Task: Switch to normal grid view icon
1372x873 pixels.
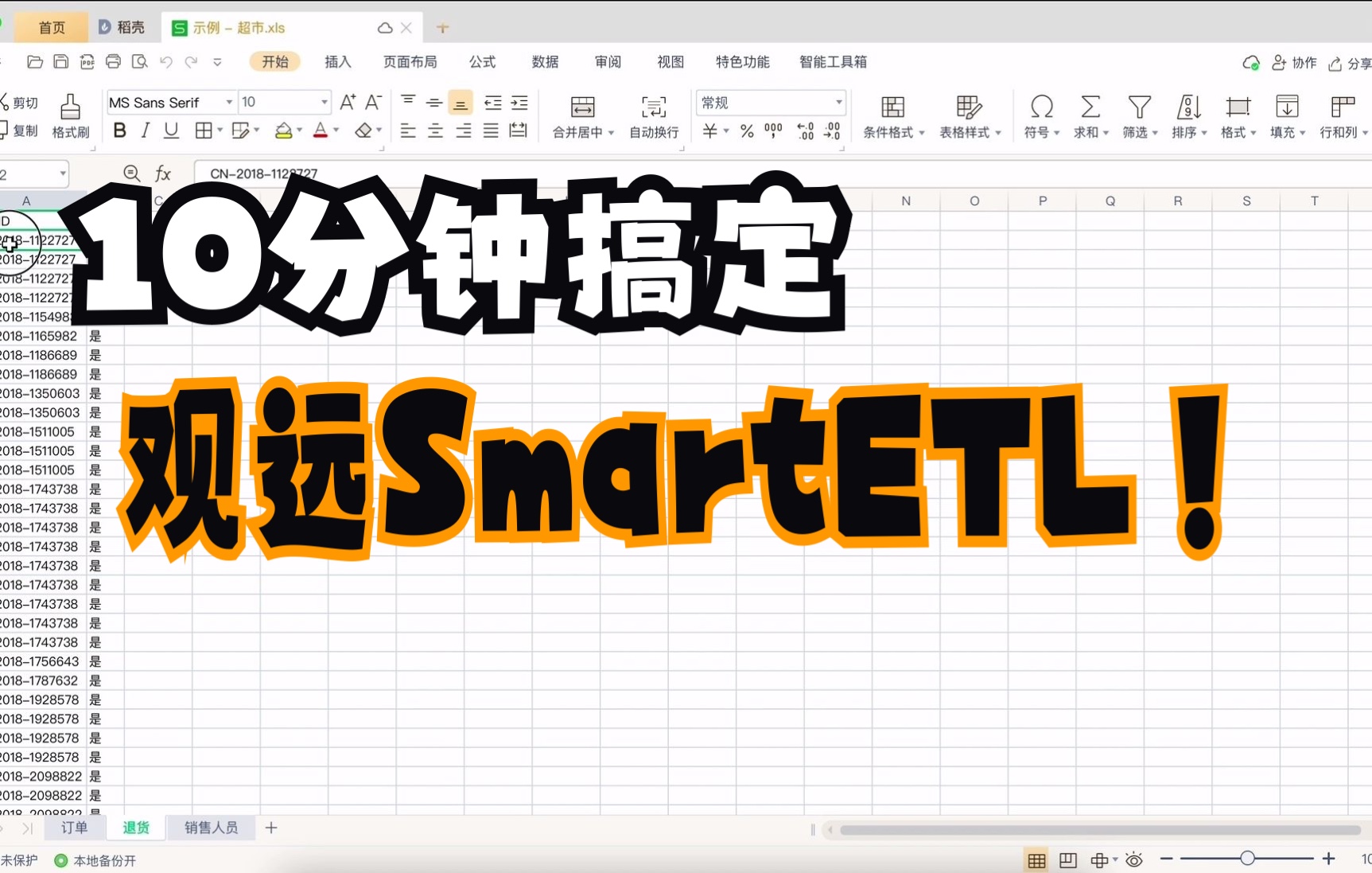Action: point(1036,860)
